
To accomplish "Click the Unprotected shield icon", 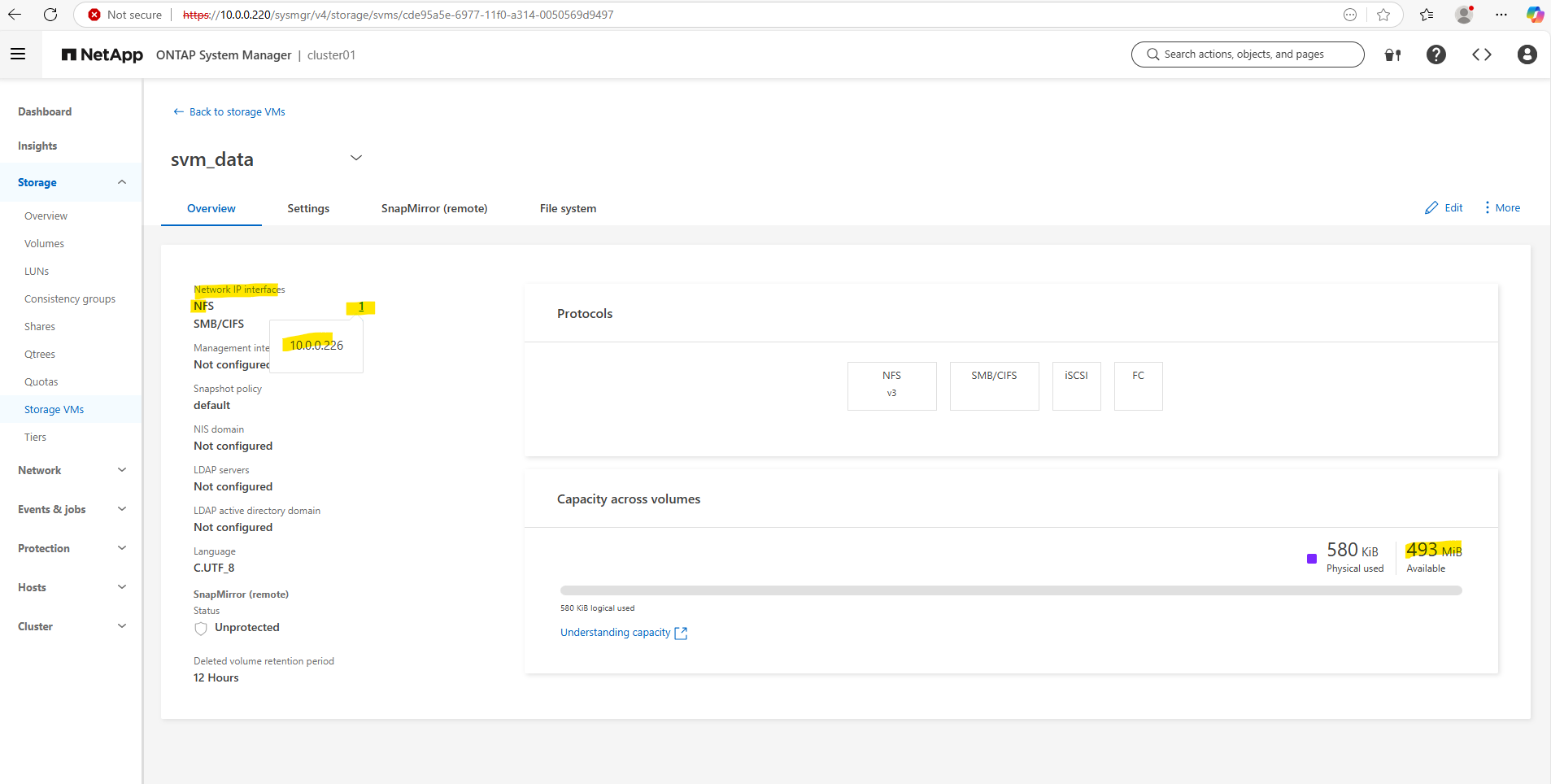I will [x=201, y=628].
